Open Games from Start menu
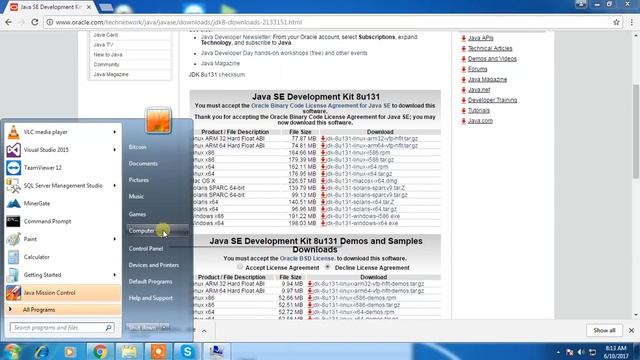 click(x=137, y=214)
